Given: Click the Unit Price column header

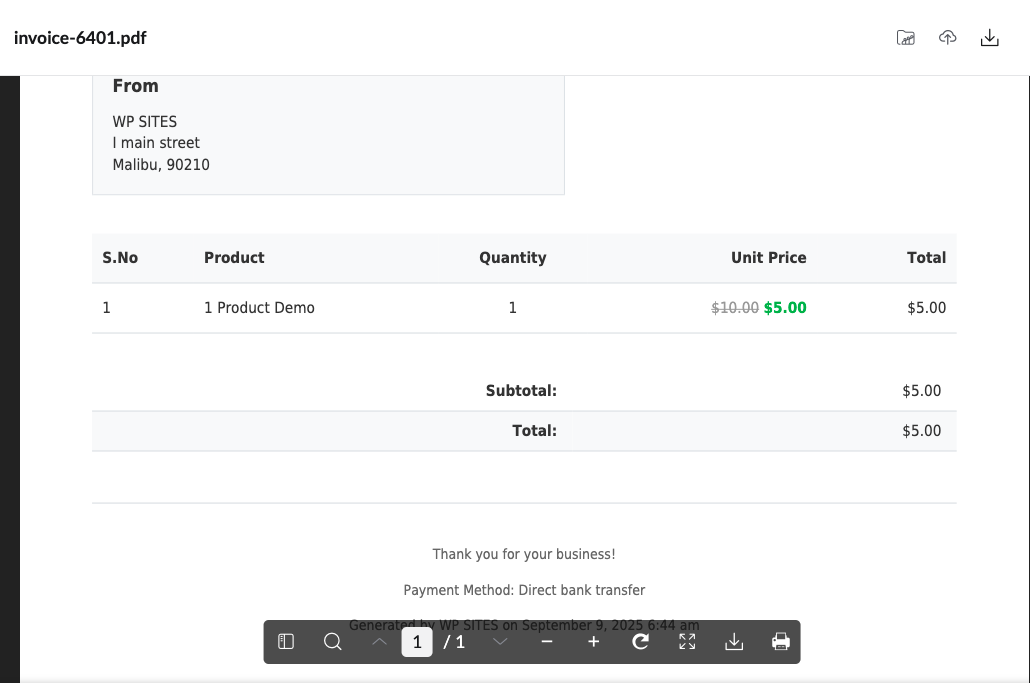Looking at the screenshot, I should [768, 258].
